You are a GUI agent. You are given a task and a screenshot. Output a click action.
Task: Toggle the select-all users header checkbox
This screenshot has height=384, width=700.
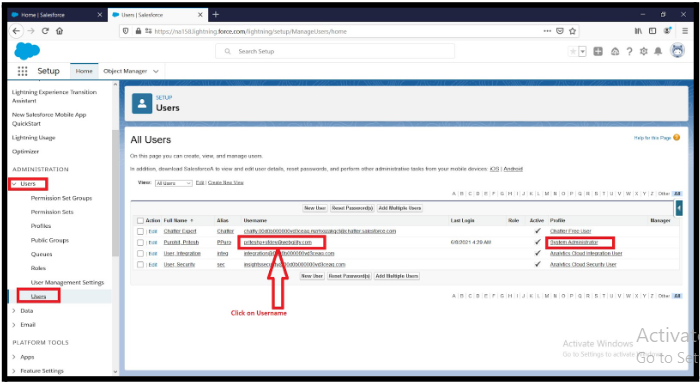pyautogui.click(x=140, y=221)
